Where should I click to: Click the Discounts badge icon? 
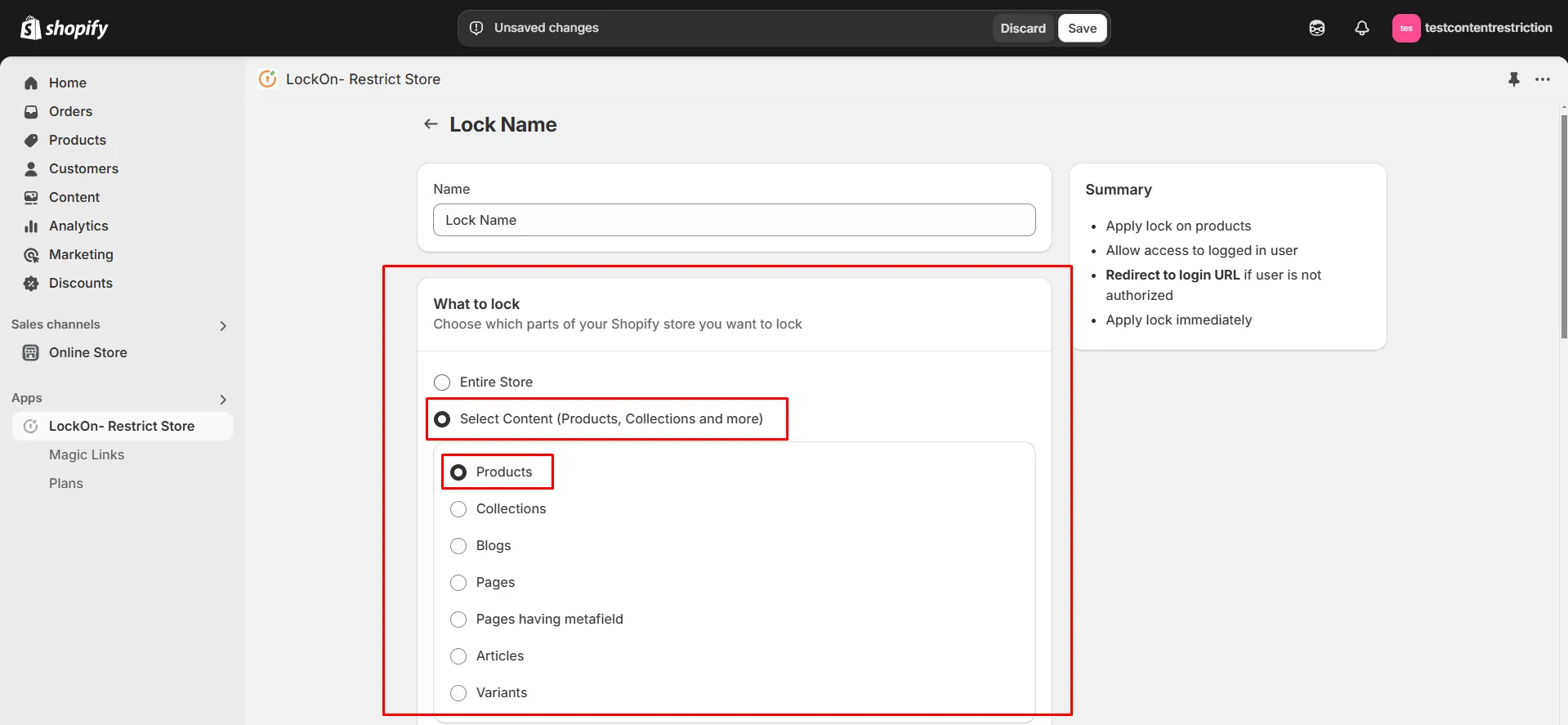coord(31,283)
